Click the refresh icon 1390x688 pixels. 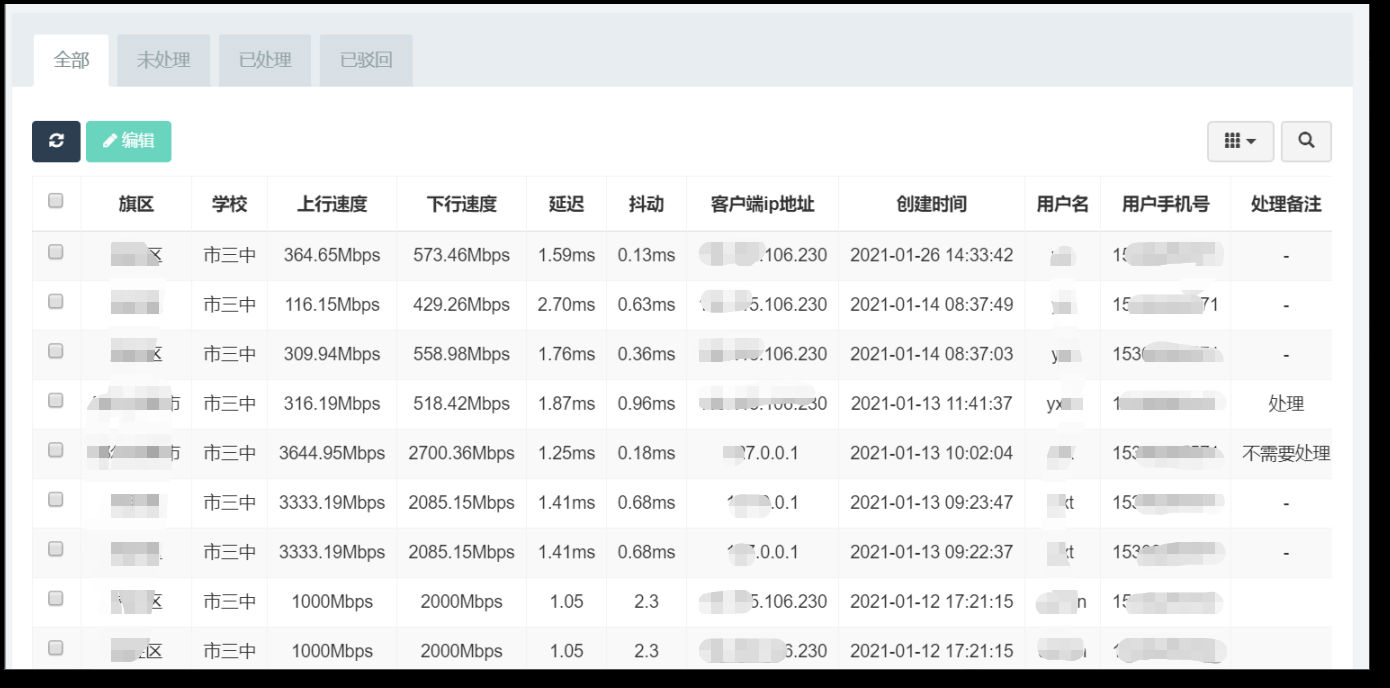(x=55, y=141)
